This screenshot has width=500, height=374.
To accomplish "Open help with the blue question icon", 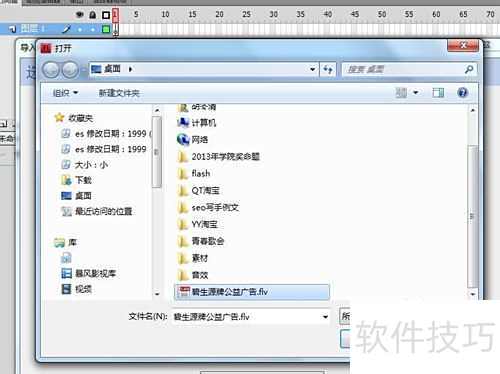I will pos(462,92).
